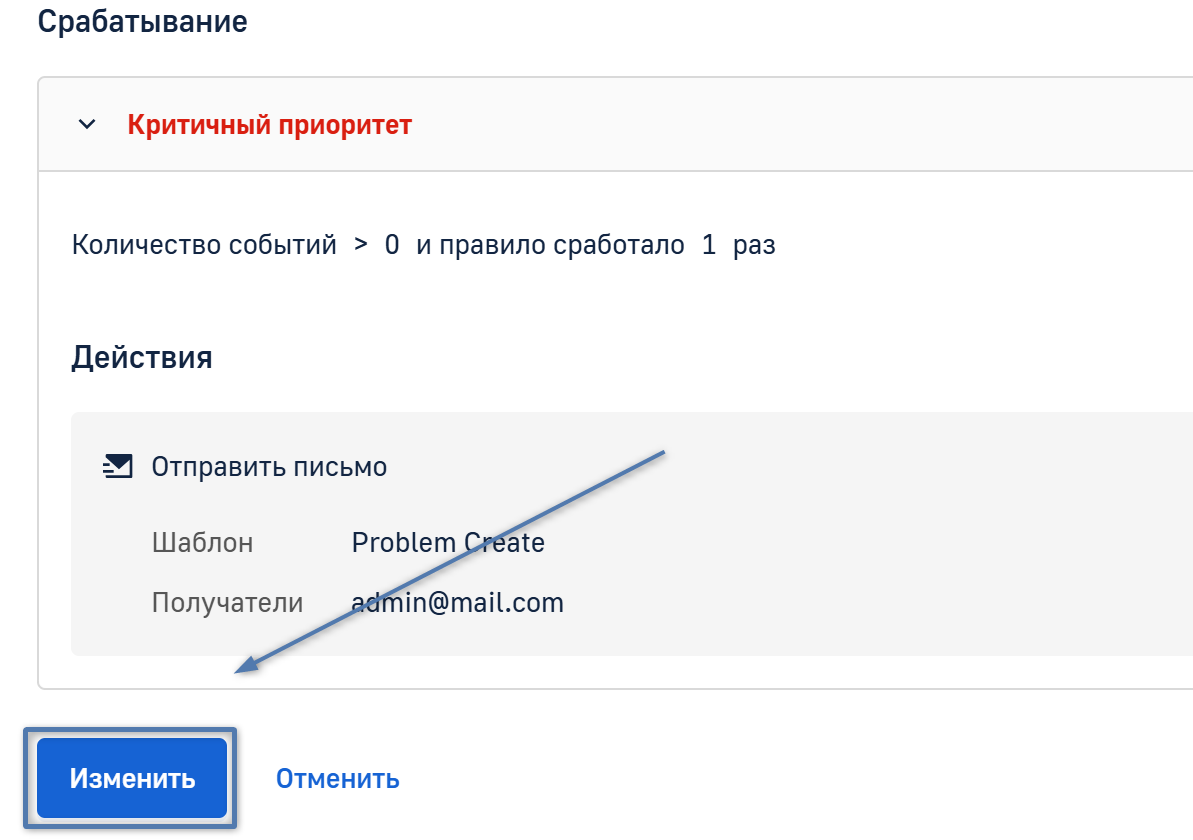Click the greater-than operator in condition
The image size is (1193, 840).
[361, 245]
